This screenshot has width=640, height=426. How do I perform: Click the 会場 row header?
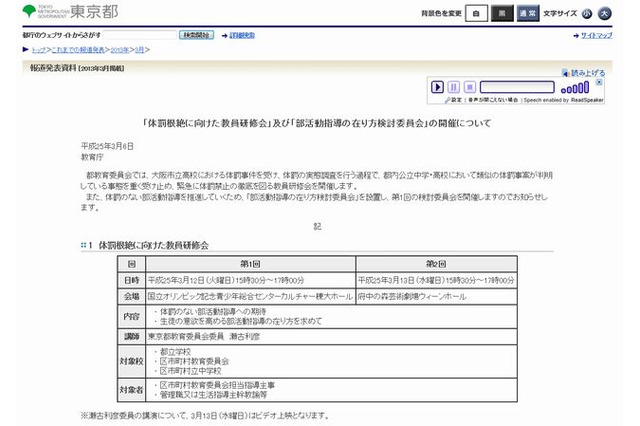pyautogui.click(x=131, y=297)
